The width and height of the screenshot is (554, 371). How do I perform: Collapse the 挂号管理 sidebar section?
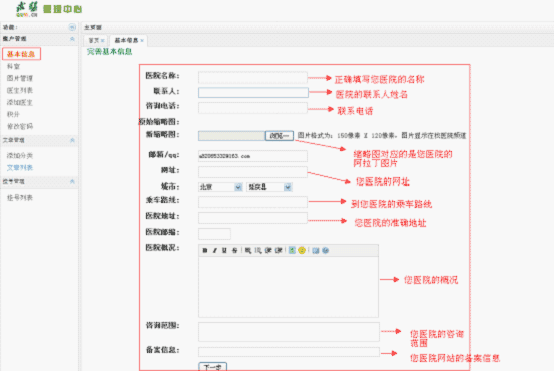coord(72,181)
